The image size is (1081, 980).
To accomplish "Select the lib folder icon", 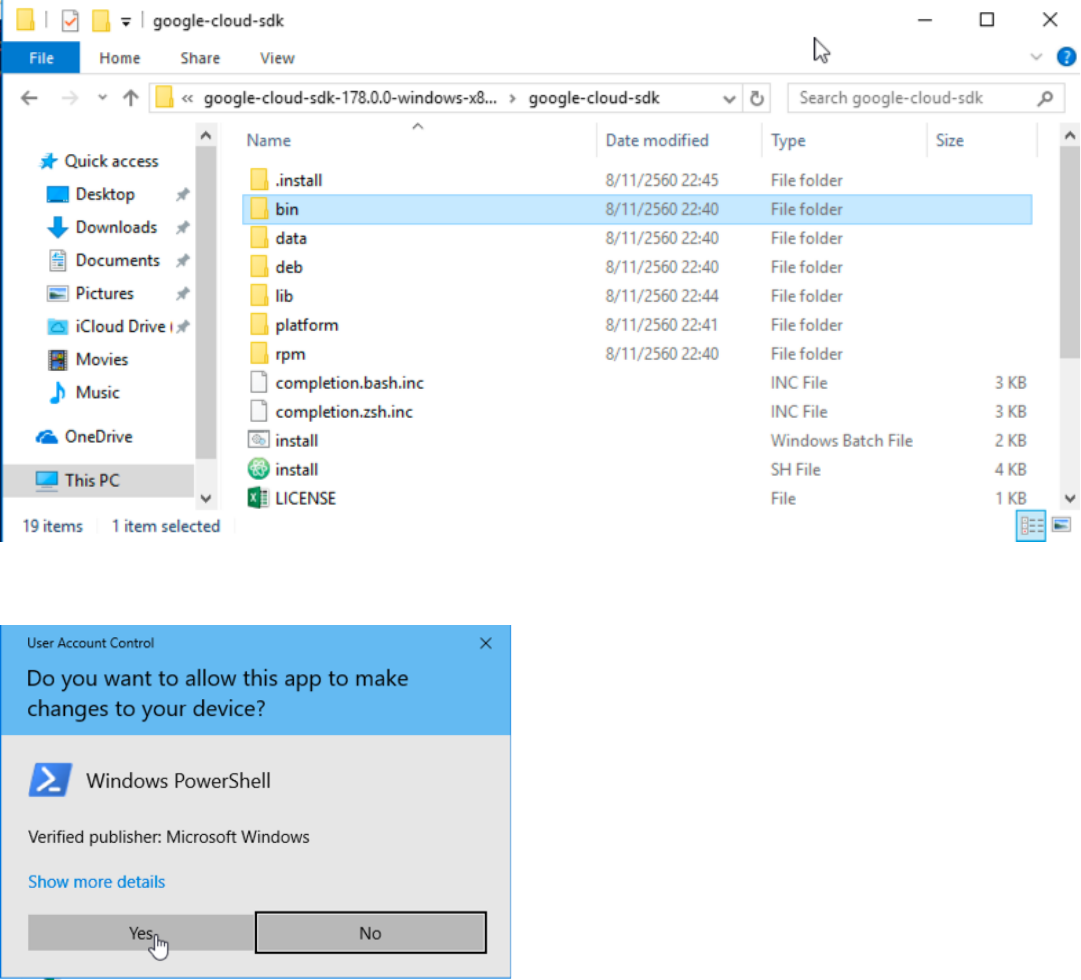I will tap(259, 296).
